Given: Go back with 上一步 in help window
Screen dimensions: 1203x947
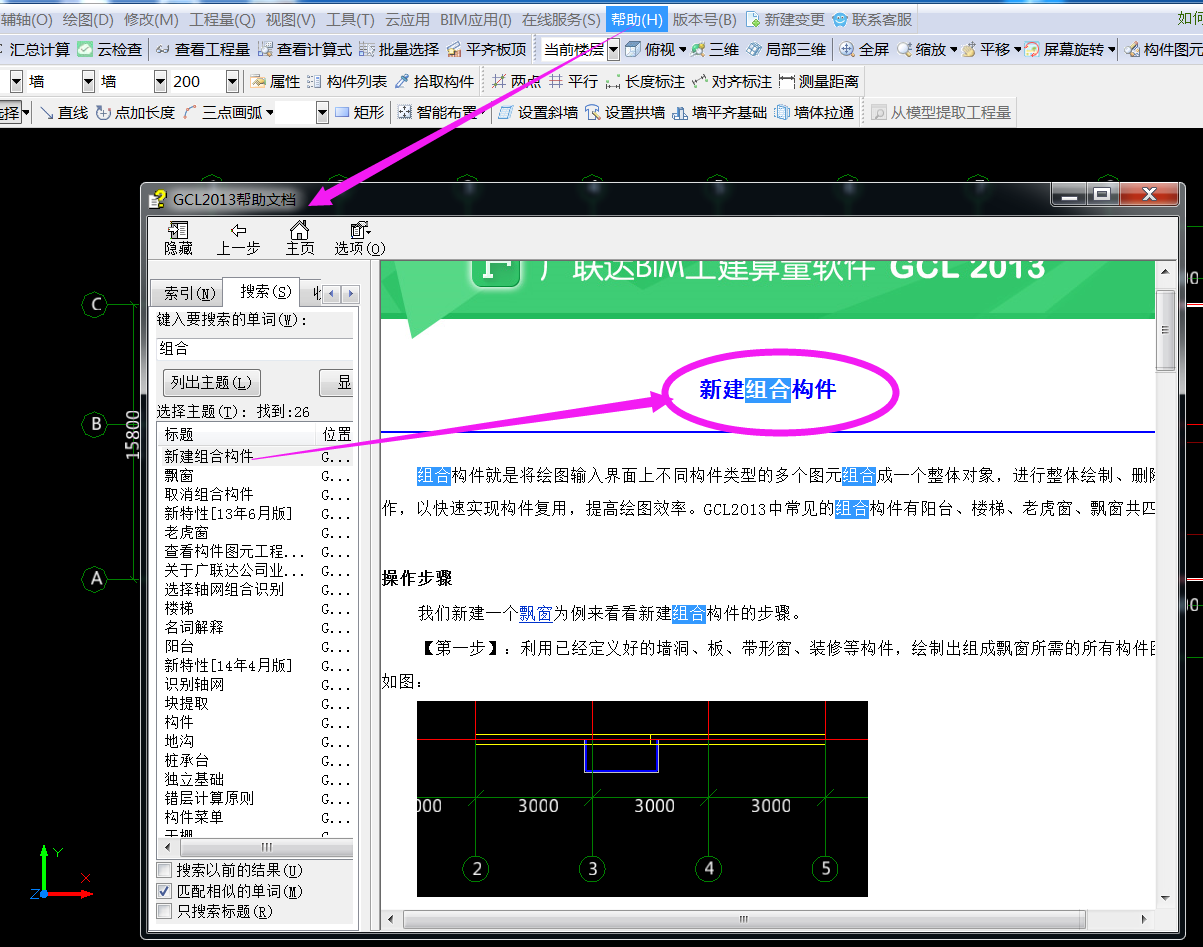Looking at the screenshot, I should tap(238, 238).
